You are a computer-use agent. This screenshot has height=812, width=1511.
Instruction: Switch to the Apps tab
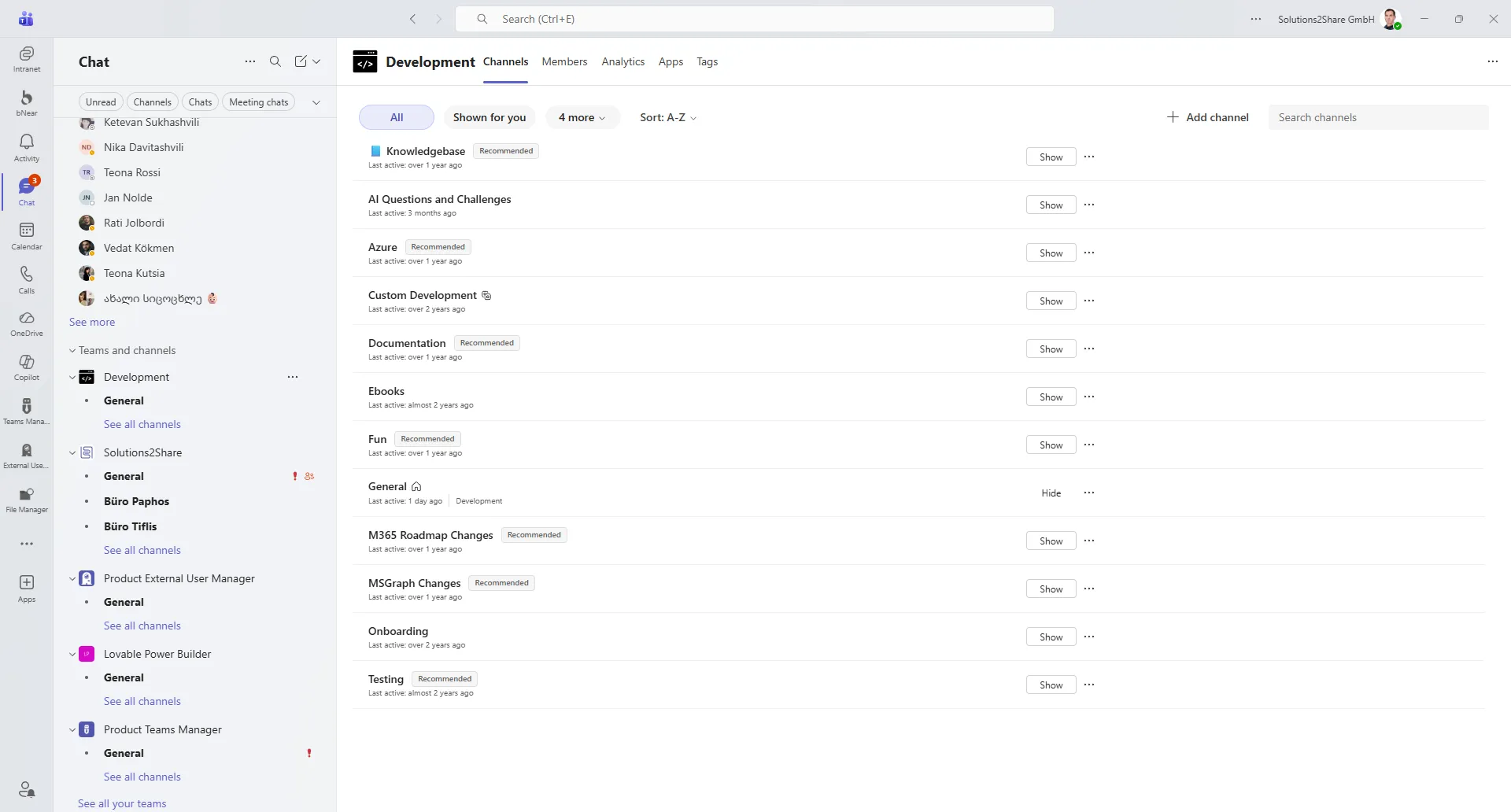click(x=671, y=61)
